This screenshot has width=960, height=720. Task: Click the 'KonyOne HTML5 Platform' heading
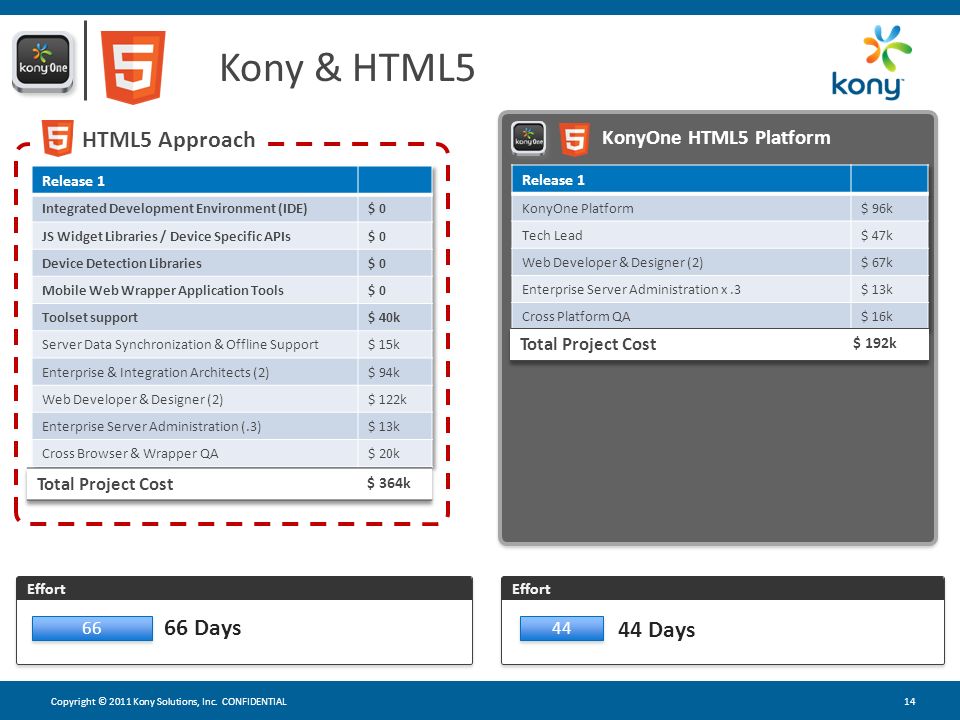point(716,138)
